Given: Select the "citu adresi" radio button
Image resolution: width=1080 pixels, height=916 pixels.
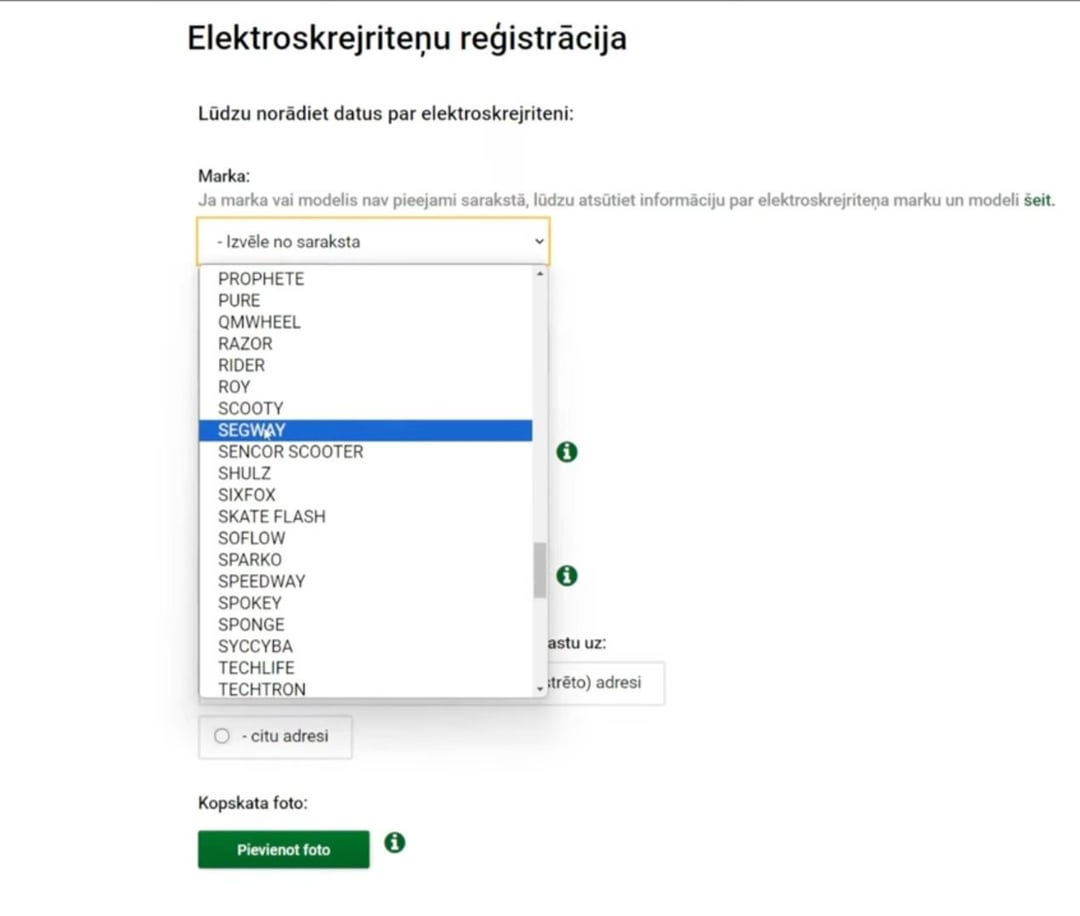Looking at the screenshot, I should tap(222, 736).
